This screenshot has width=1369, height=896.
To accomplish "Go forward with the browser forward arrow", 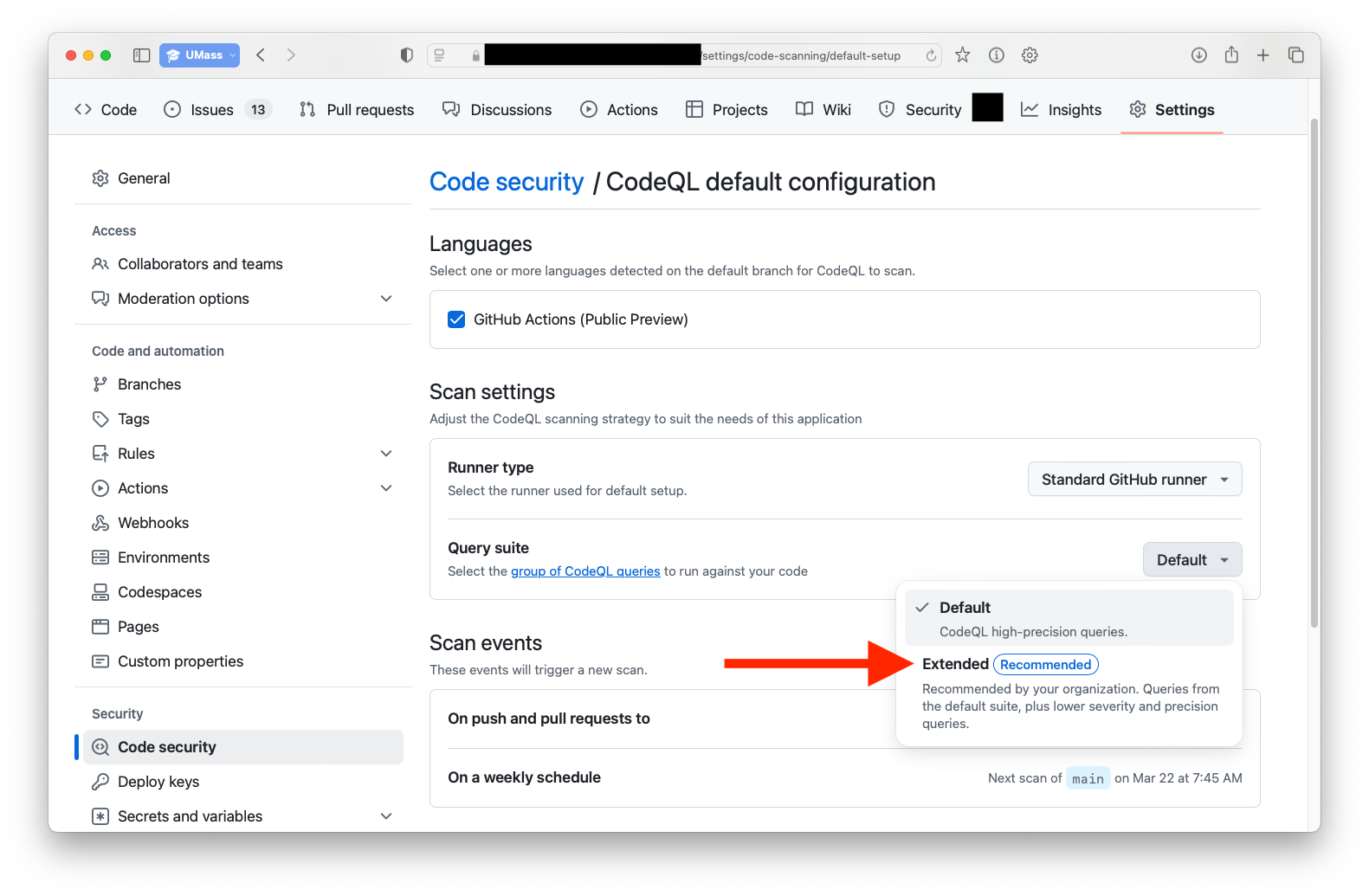I will (291, 55).
